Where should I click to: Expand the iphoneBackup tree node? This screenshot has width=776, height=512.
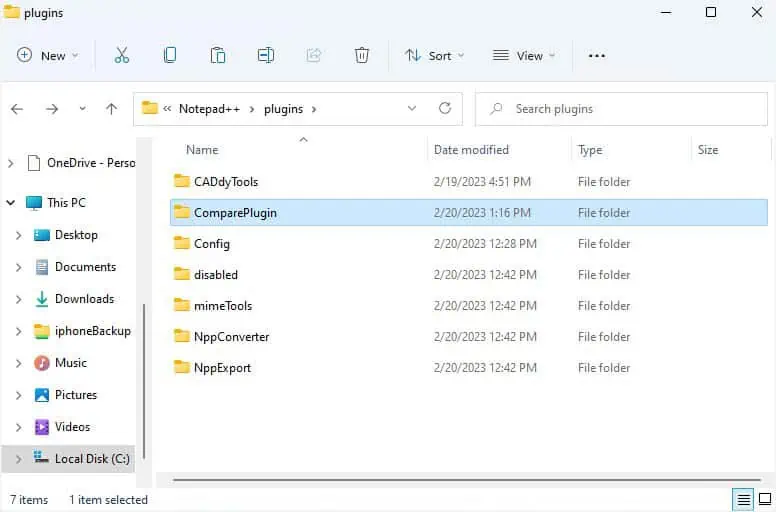pyautogui.click(x=19, y=331)
